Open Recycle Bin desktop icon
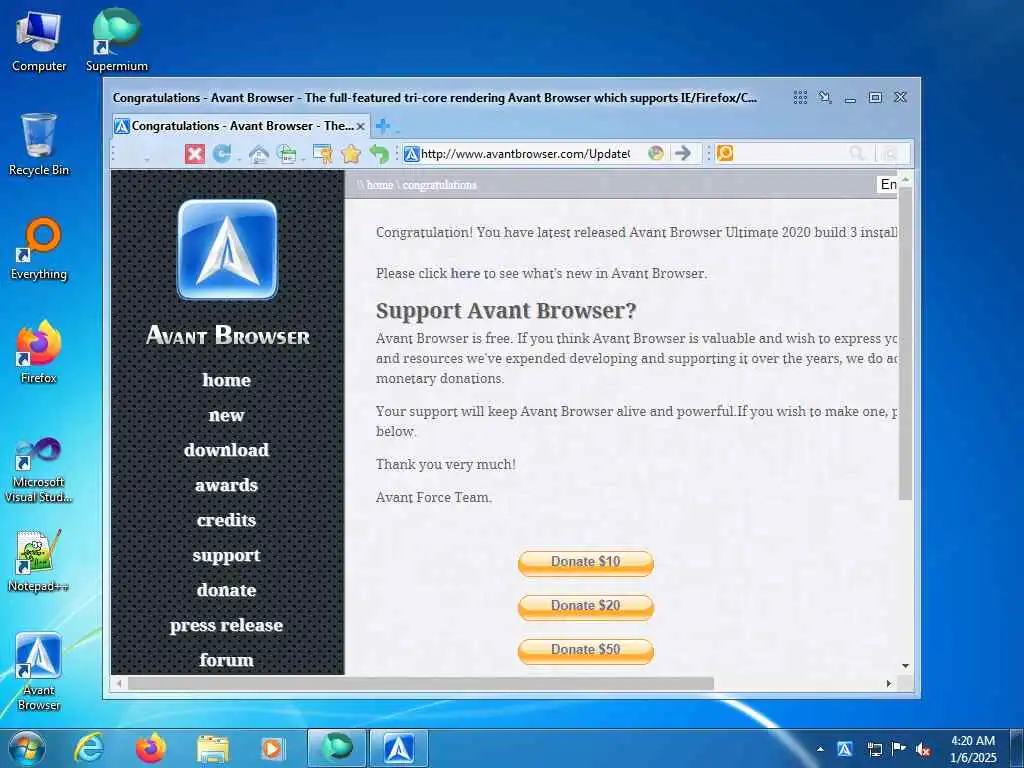This screenshot has height=768, width=1024. [x=39, y=145]
